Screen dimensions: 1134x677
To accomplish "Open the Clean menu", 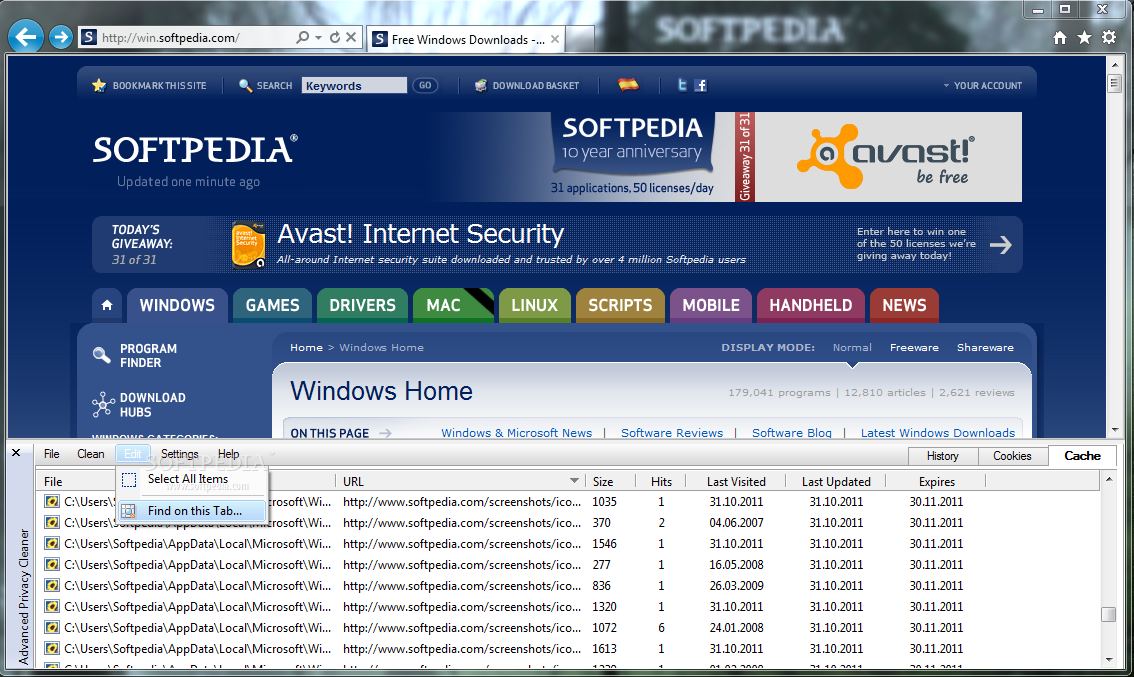I will (x=90, y=454).
